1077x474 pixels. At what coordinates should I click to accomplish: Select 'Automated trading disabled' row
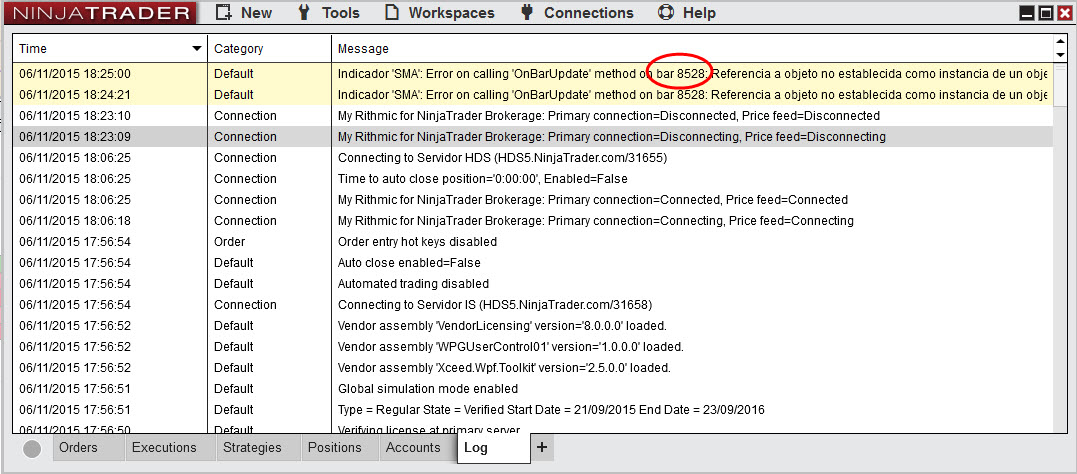pyautogui.click(x=533, y=284)
